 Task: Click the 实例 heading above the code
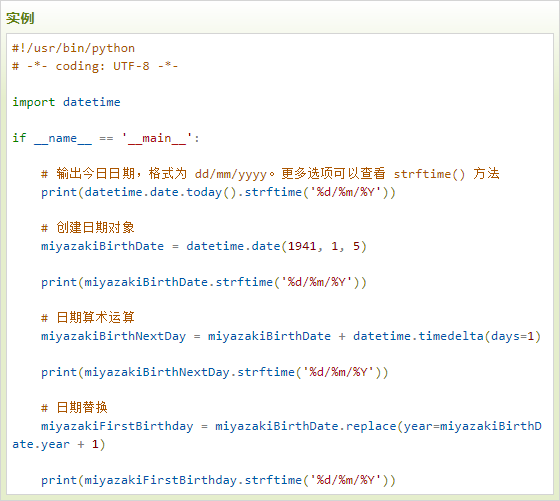pyautogui.click(x=20, y=18)
